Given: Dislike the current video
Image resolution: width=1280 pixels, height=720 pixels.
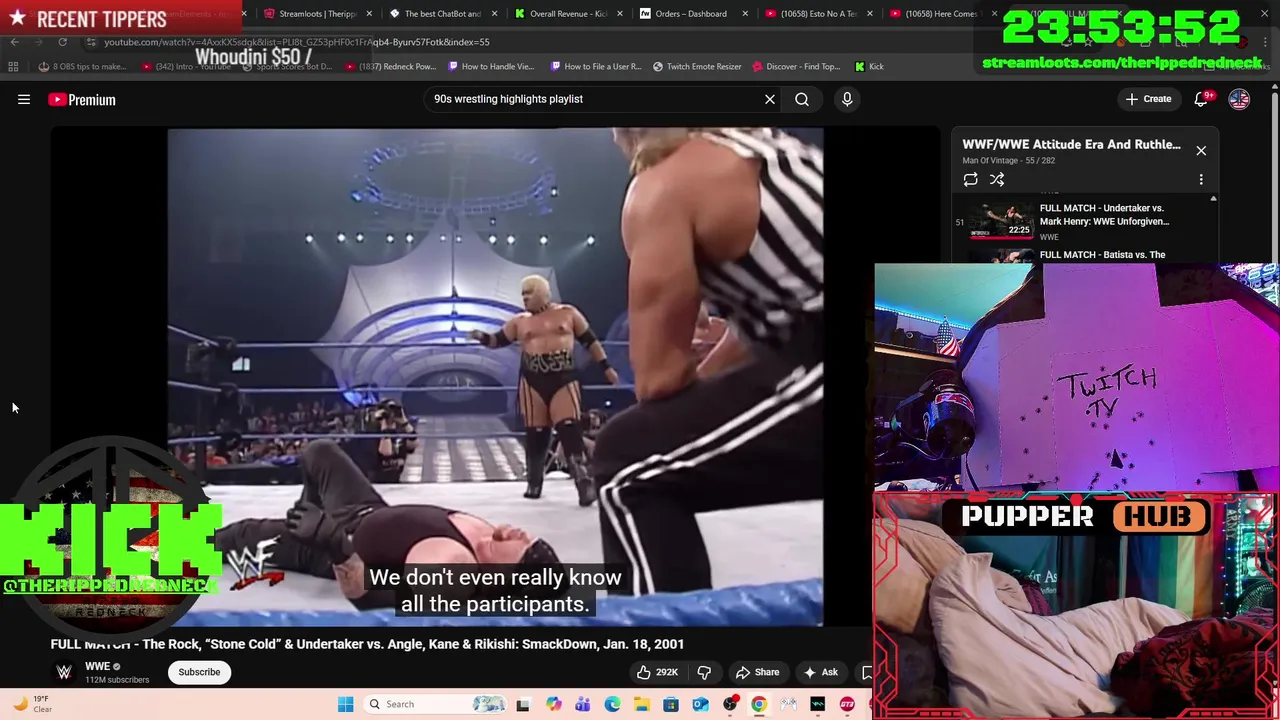Looking at the screenshot, I should (x=704, y=672).
